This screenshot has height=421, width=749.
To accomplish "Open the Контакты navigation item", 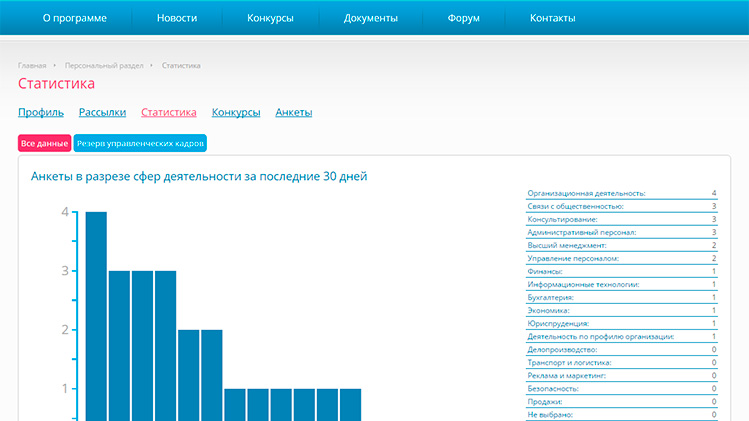I will (x=552, y=18).
